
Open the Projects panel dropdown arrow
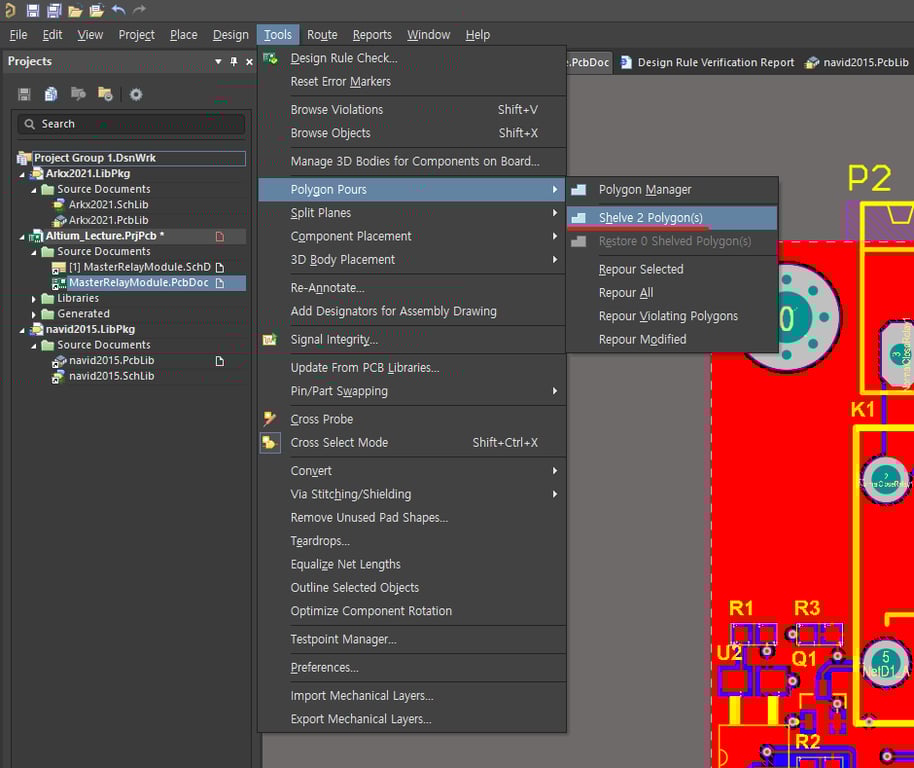coord(218,61)
